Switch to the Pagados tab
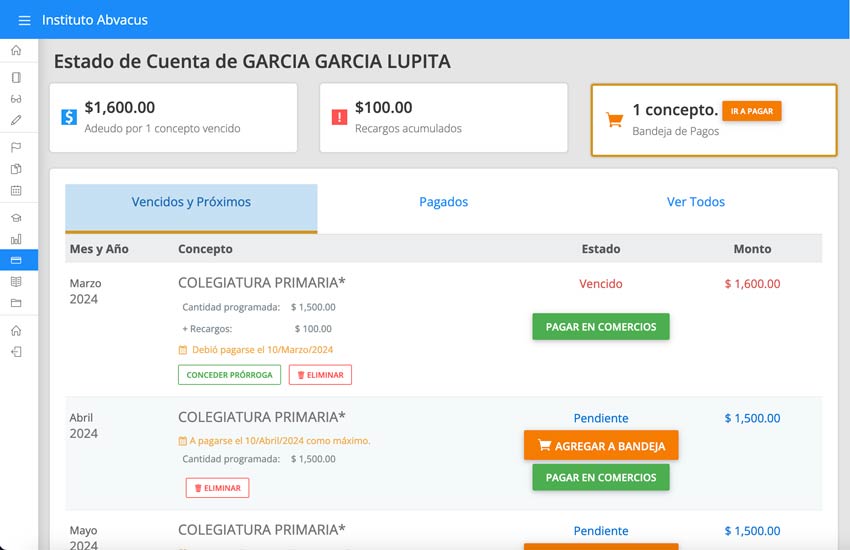 tap(443, 202)
